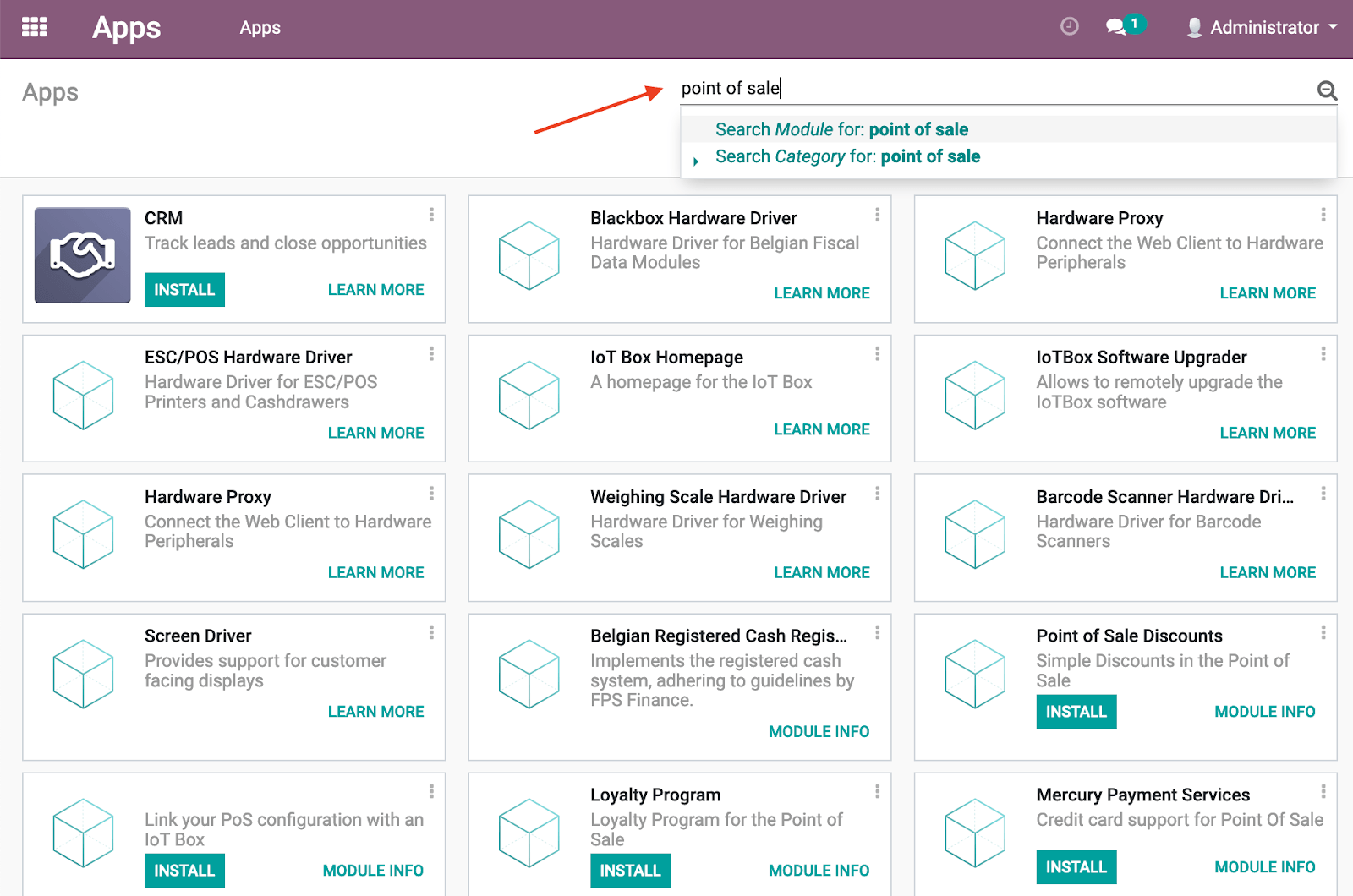Choose 'Search Module for: point of sale'
The height and width of the screenshot is (896, 1353).
(841, 129)
